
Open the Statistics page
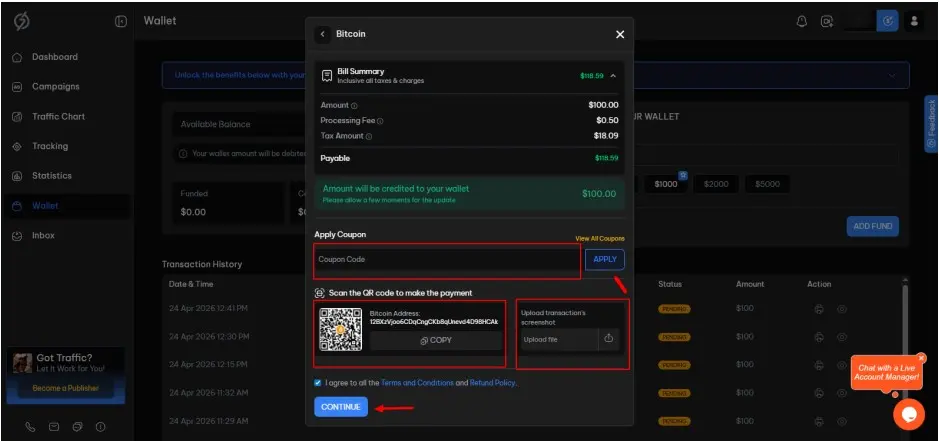52,176
